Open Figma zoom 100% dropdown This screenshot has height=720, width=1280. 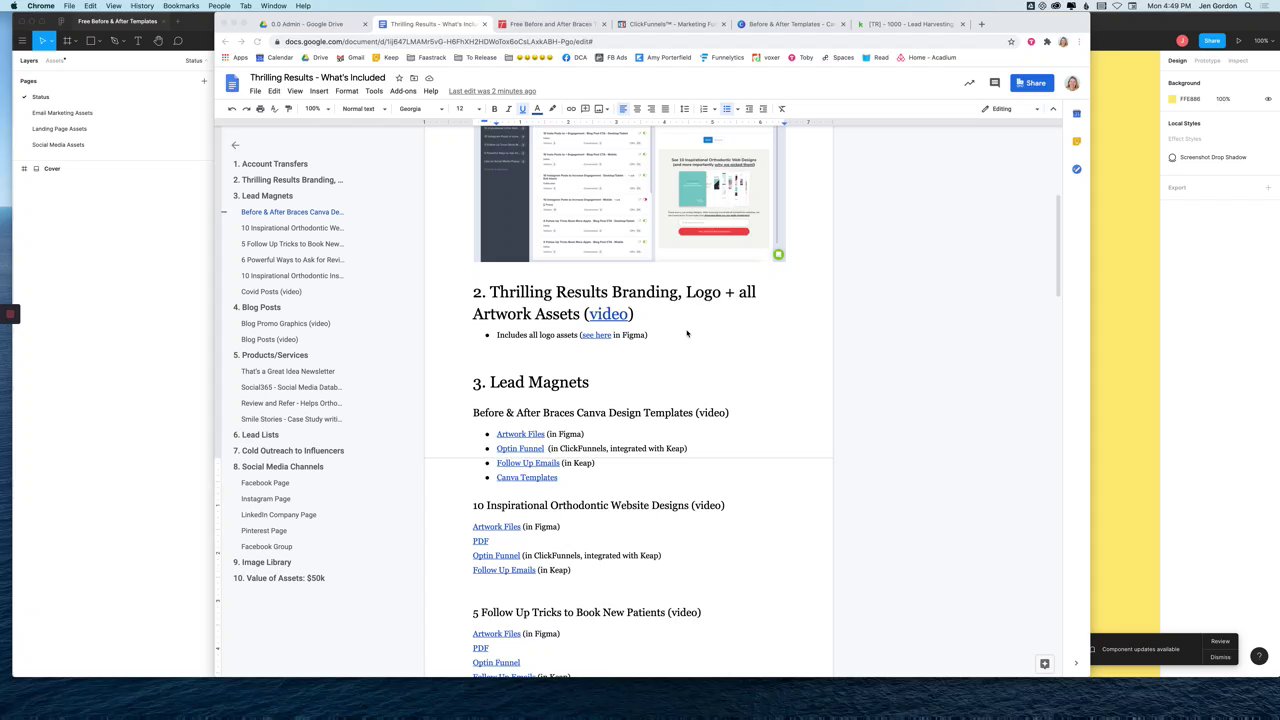point(1262,41)
